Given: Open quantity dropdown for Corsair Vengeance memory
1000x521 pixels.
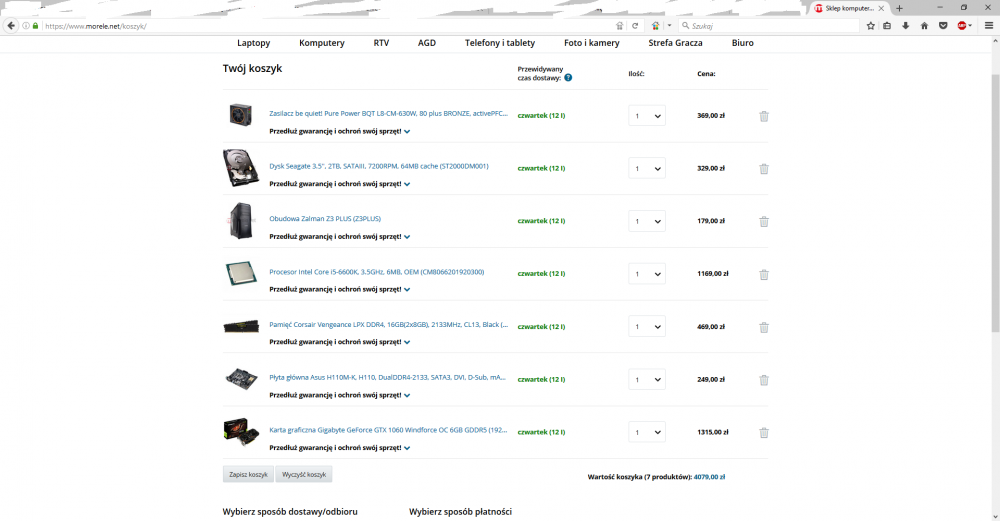Looking at the screenshot, I should [647, 327].
